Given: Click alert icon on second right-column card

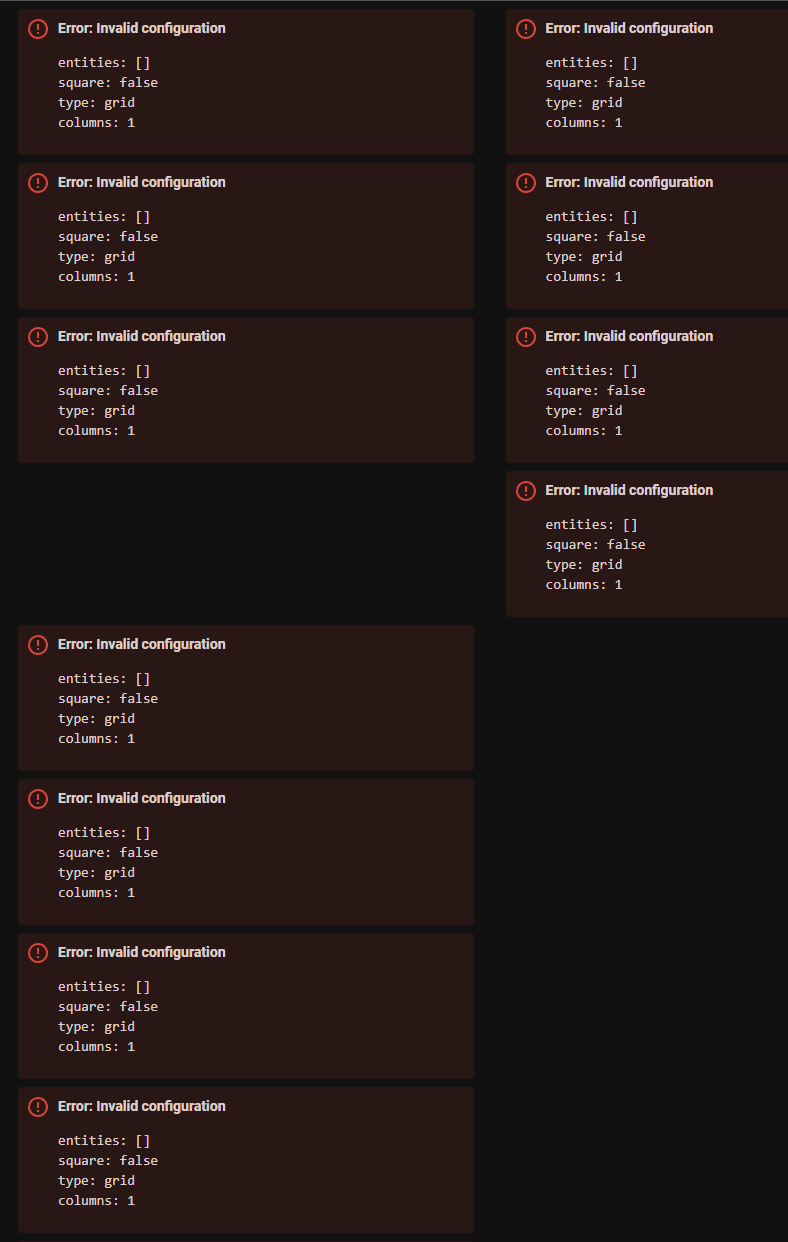Looking at the screenshot, I should click(526, 183).
